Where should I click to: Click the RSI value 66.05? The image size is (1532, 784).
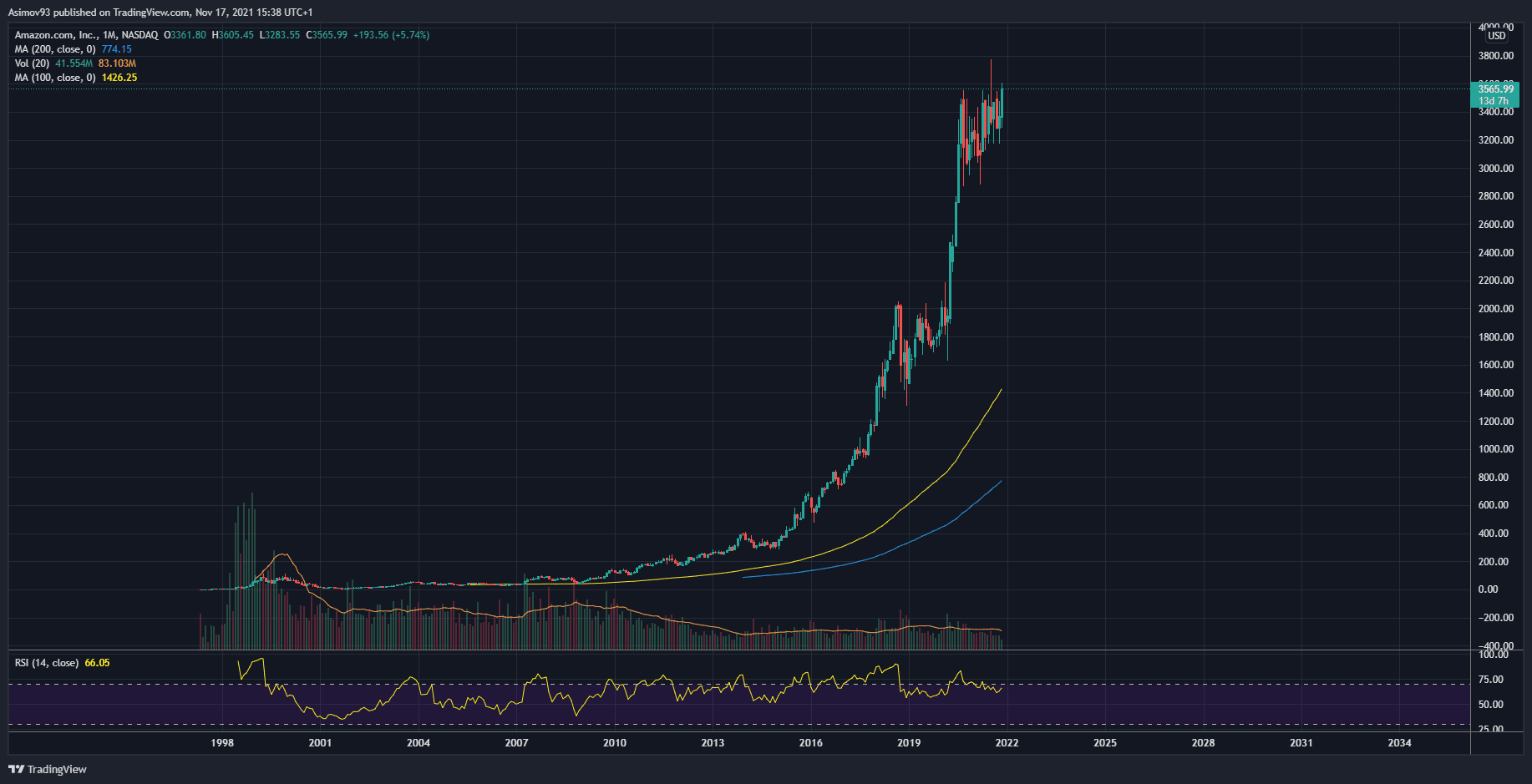[97, 663]
